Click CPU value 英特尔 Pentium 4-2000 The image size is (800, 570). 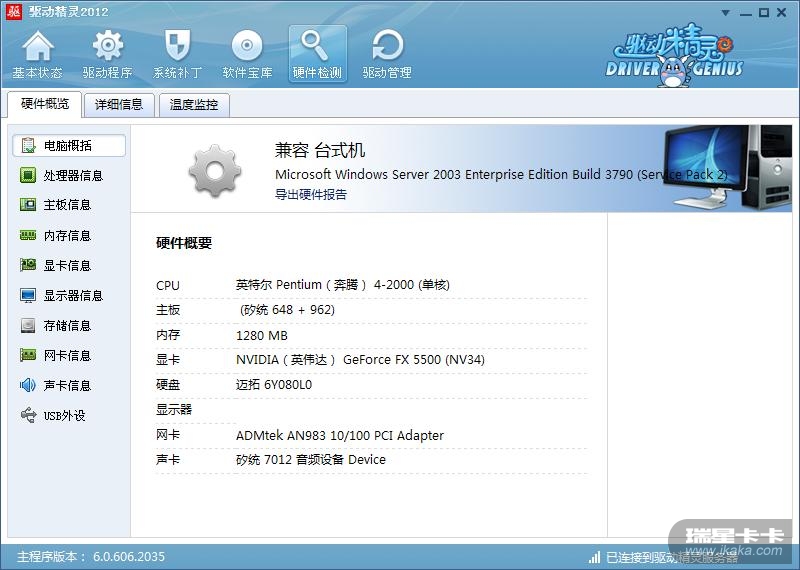(343, 285)
